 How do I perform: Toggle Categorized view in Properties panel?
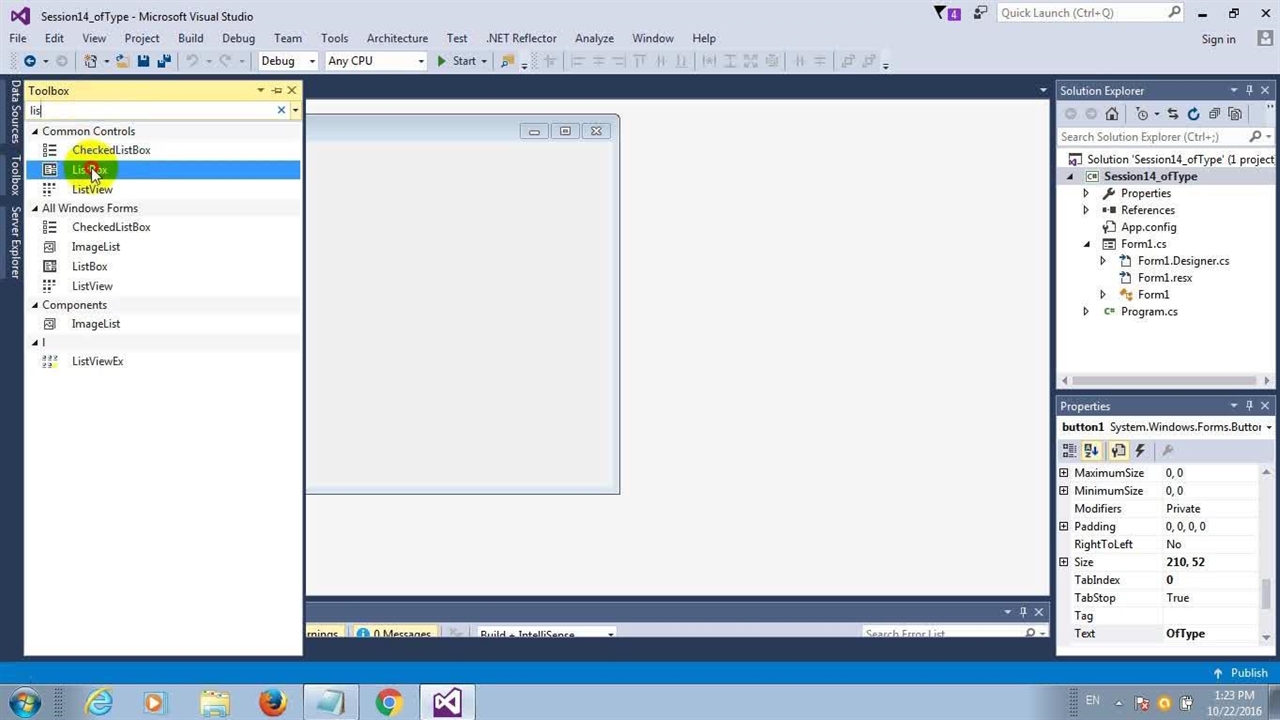click(x=1069, y=451)
